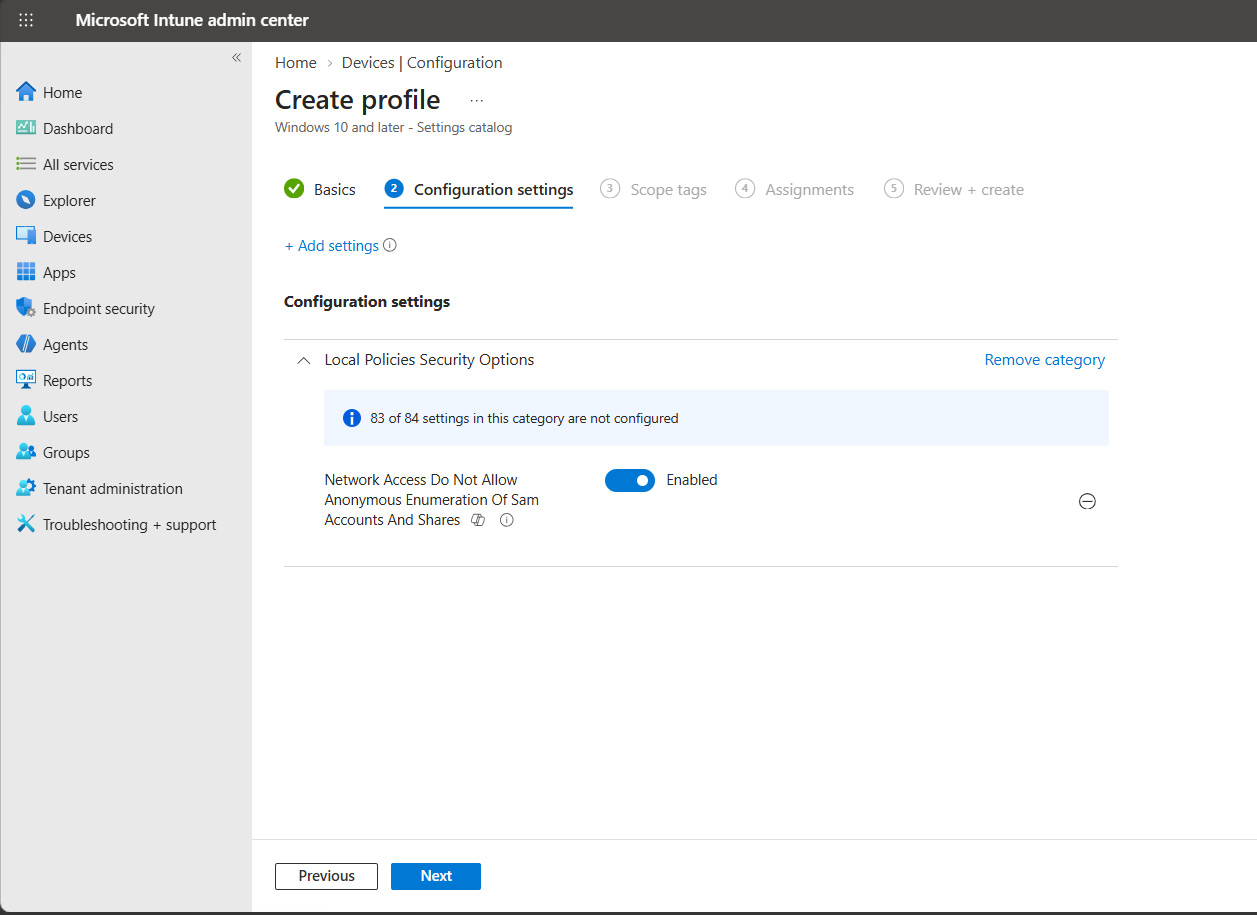Click the '83 of 84 settings' message text
The image size is (1257, 915).
click(525, 418)
